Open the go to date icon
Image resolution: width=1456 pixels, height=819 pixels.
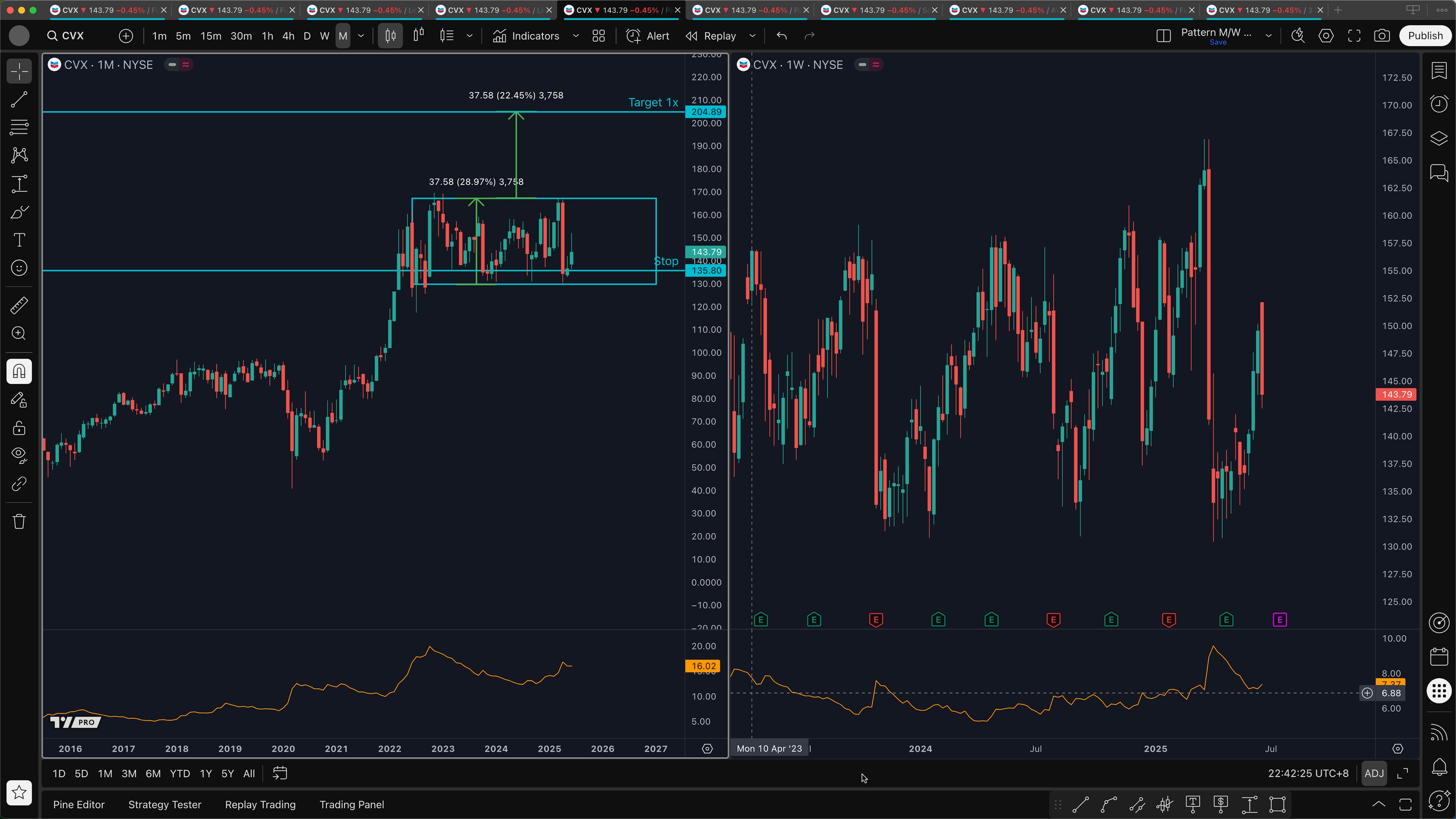(280, 773)
